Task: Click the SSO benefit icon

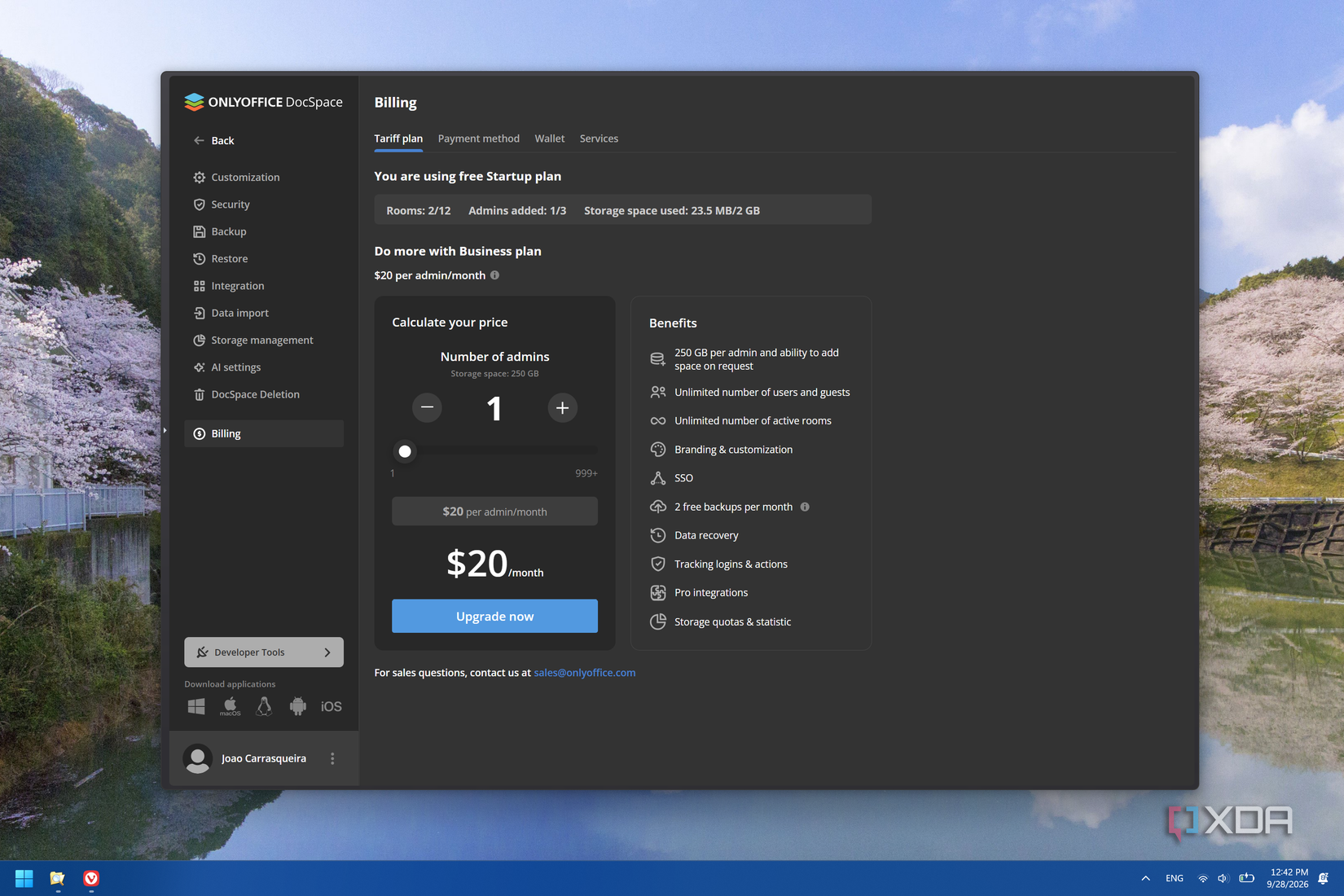Action: coord(658,478)
